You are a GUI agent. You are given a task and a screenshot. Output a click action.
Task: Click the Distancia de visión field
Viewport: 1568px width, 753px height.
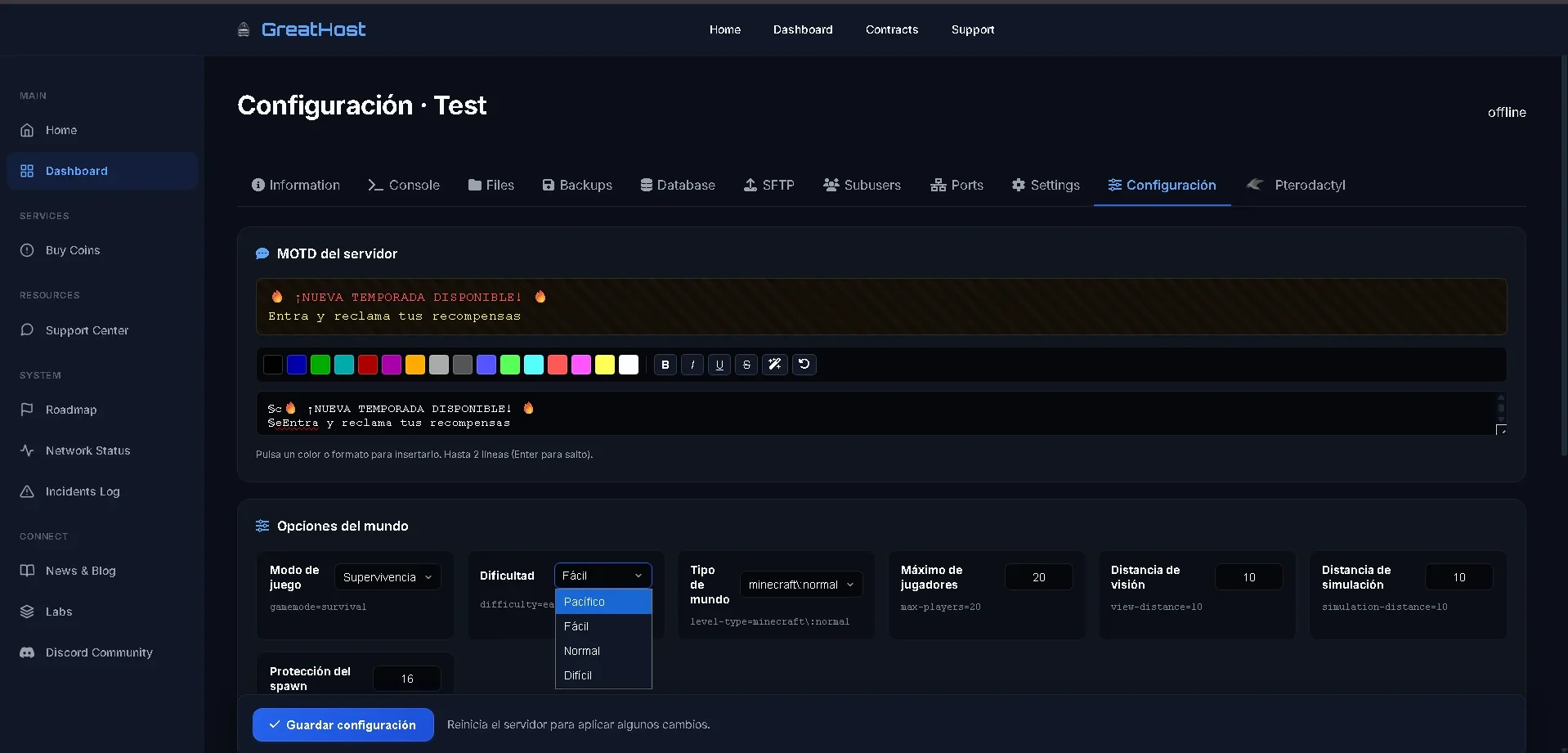[1249, 577]
